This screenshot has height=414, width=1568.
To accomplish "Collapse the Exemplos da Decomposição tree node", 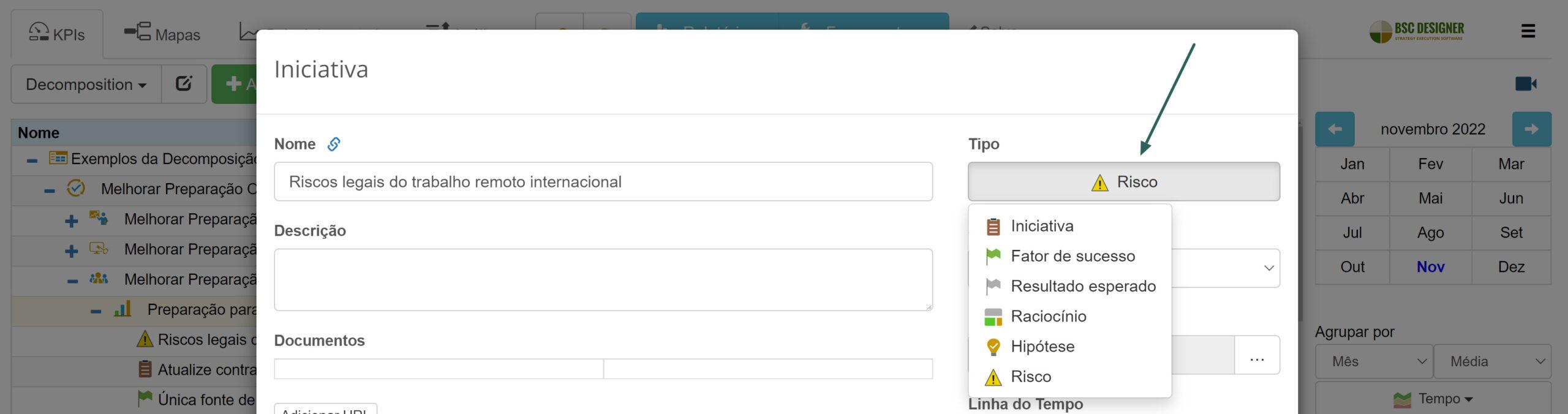I will point(32,160).
